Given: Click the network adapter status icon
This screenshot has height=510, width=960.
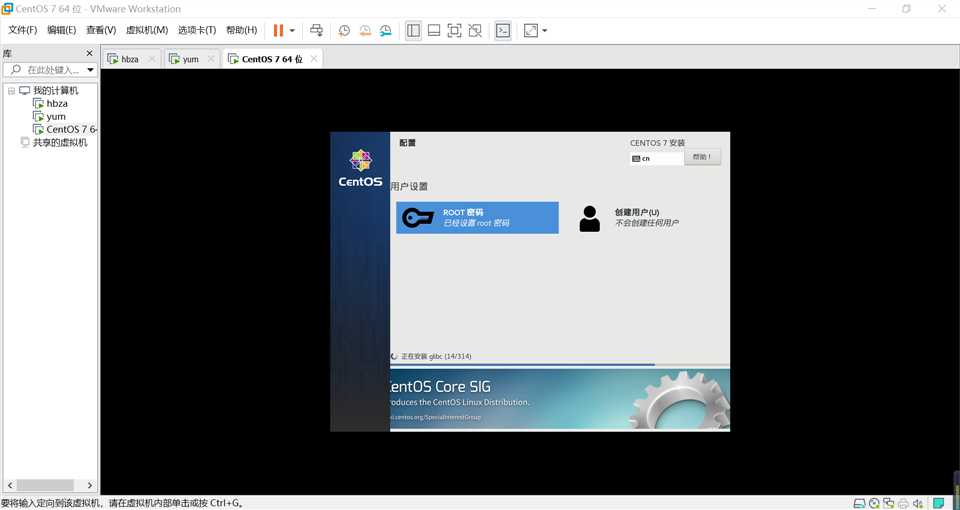Looking at the screenshot, I should click(888, 503).
